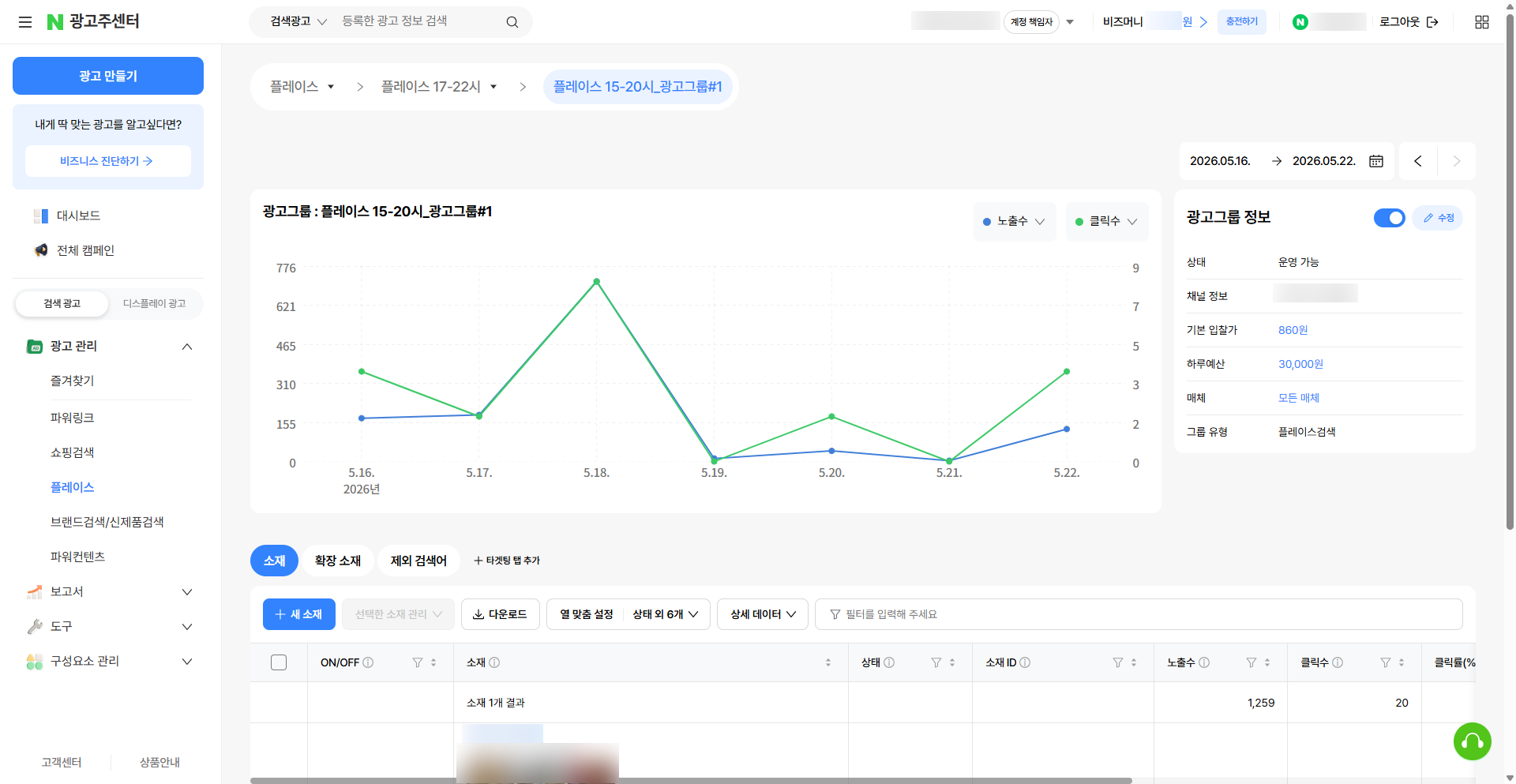
Task: Click the Naver 광고주센터 logo
Action: [93, 21]
